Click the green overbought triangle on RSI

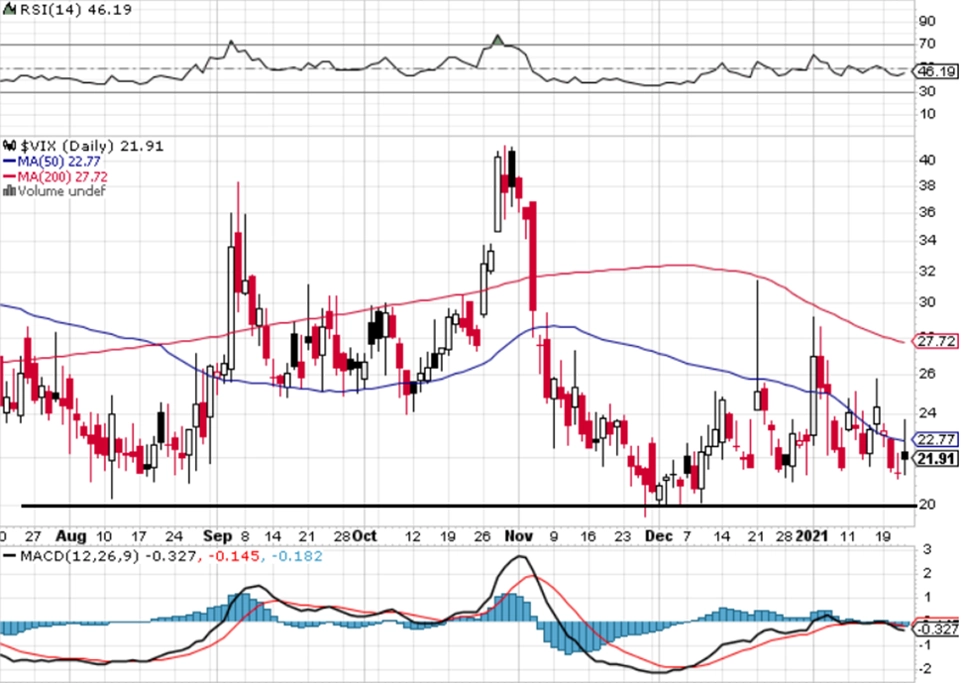[498, 40]
